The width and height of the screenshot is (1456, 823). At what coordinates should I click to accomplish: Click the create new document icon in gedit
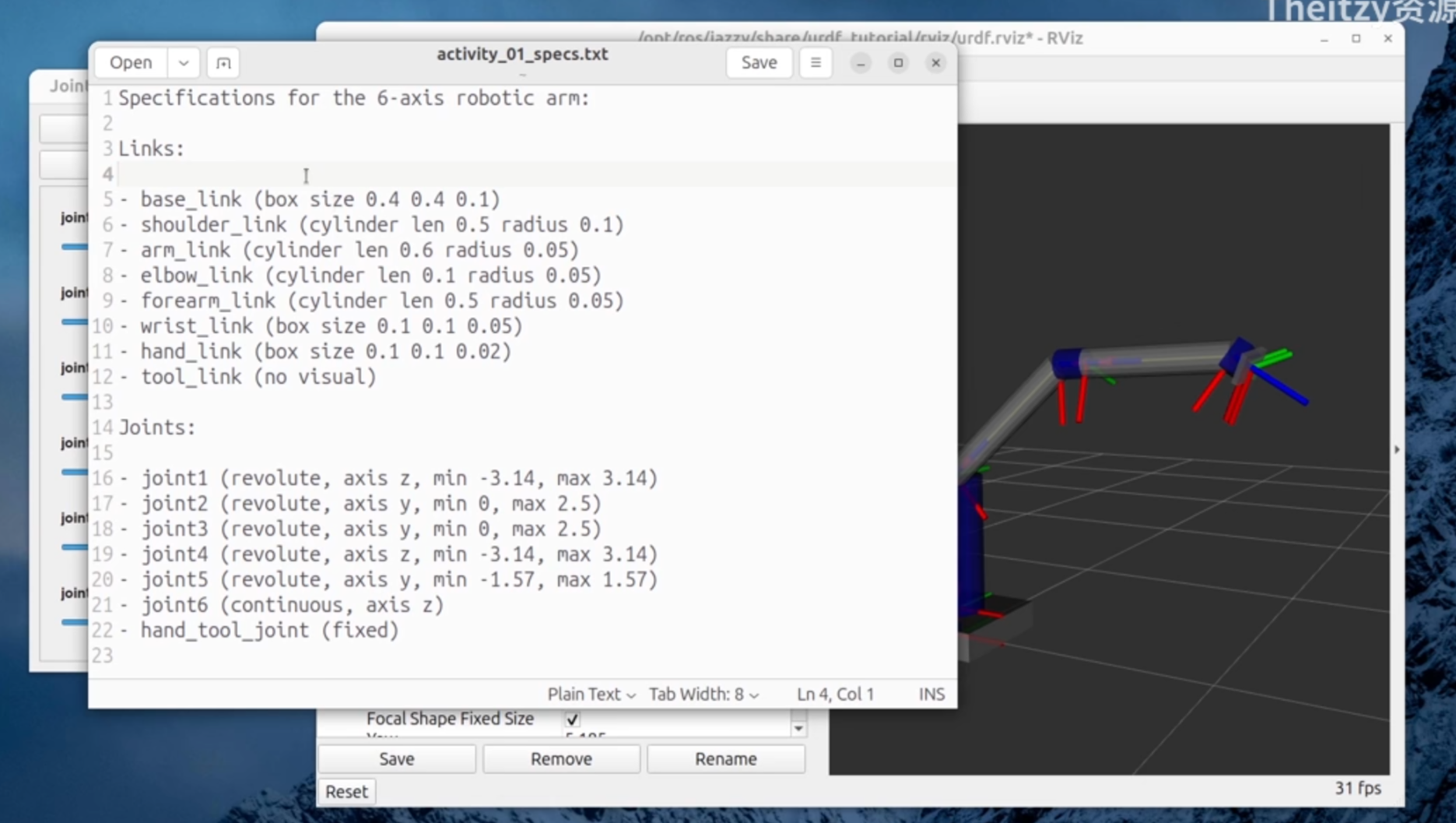(223, 62)
